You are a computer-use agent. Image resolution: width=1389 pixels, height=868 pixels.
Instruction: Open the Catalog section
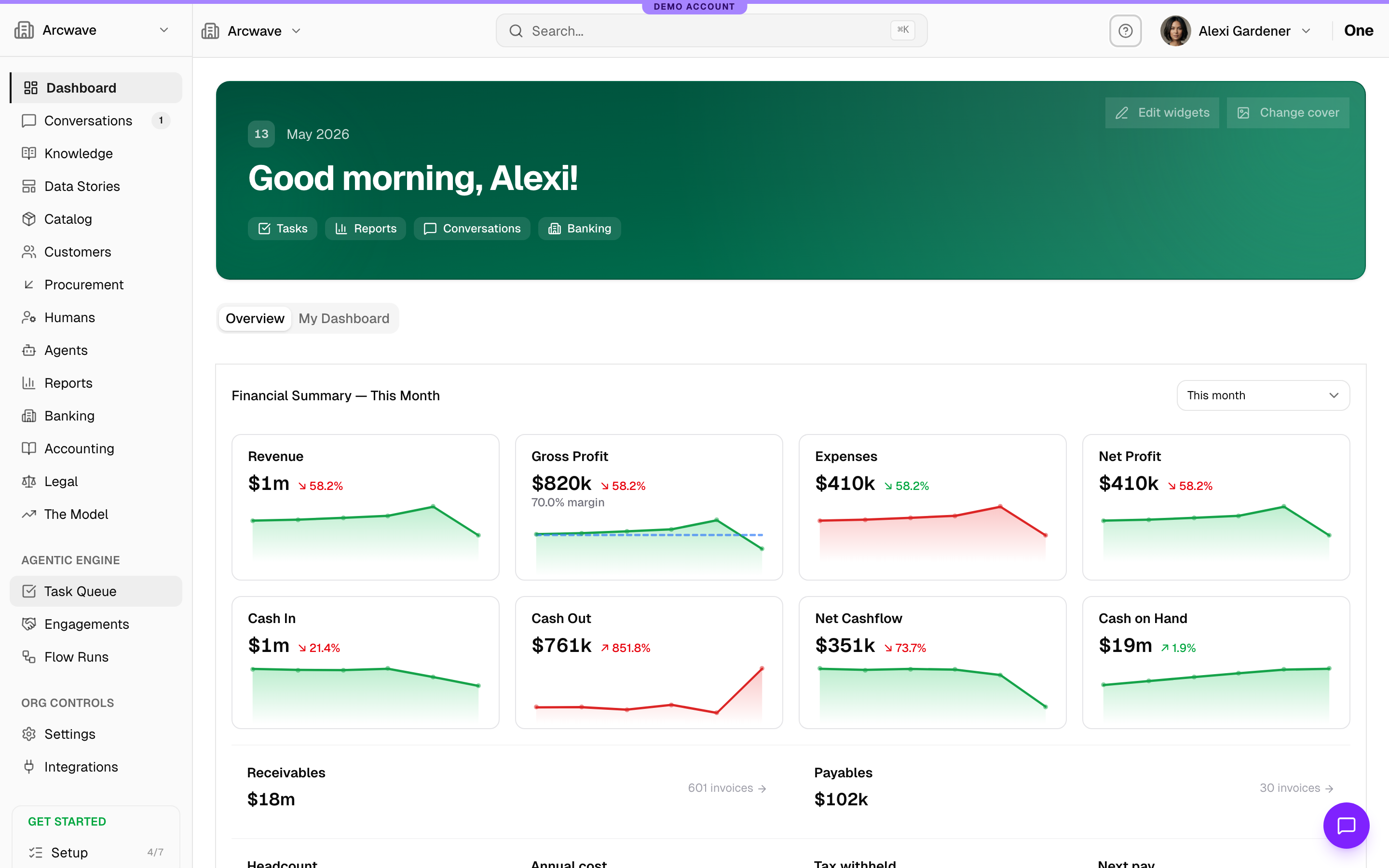[x=96, y=219]
